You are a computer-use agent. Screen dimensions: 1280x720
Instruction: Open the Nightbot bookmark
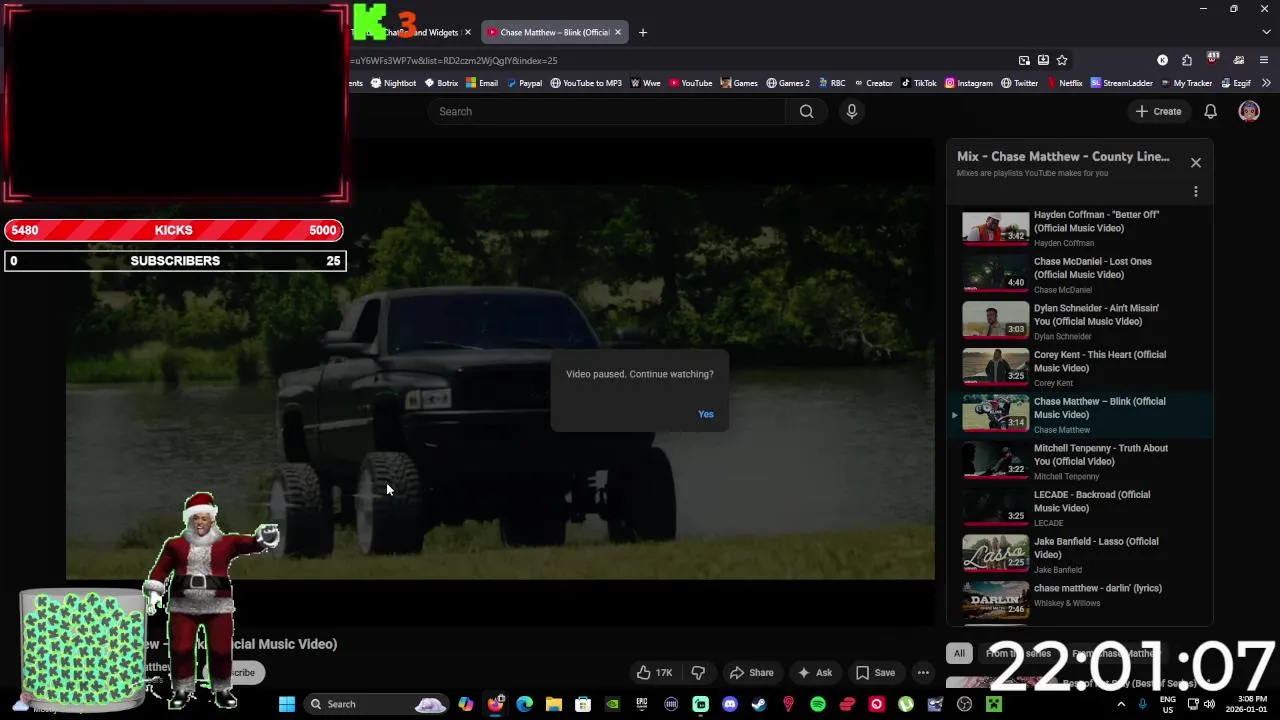393,83
